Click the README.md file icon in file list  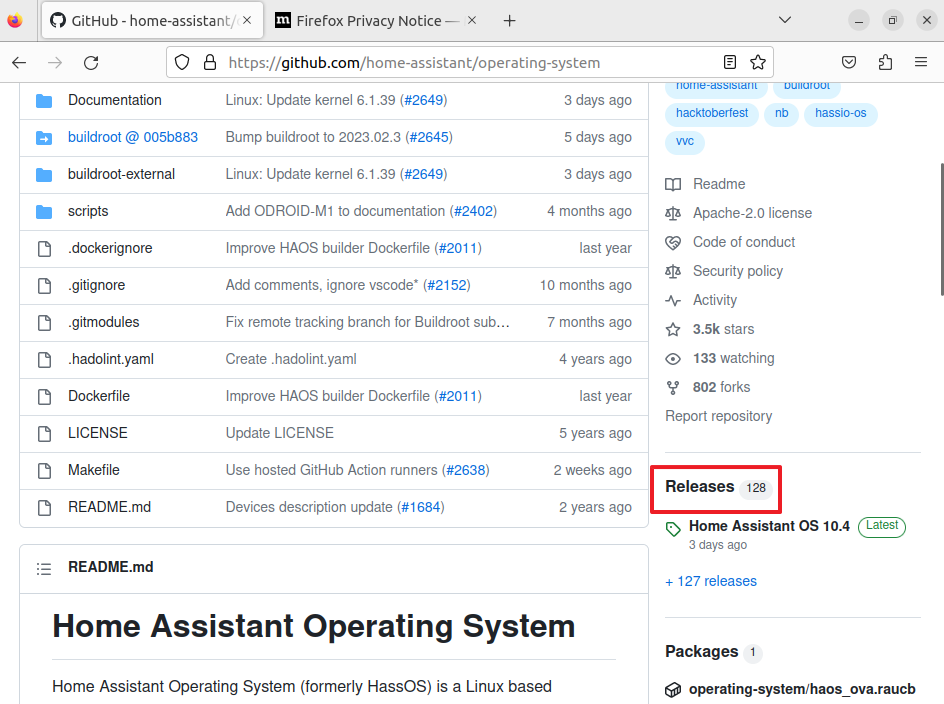click(45, 508)
